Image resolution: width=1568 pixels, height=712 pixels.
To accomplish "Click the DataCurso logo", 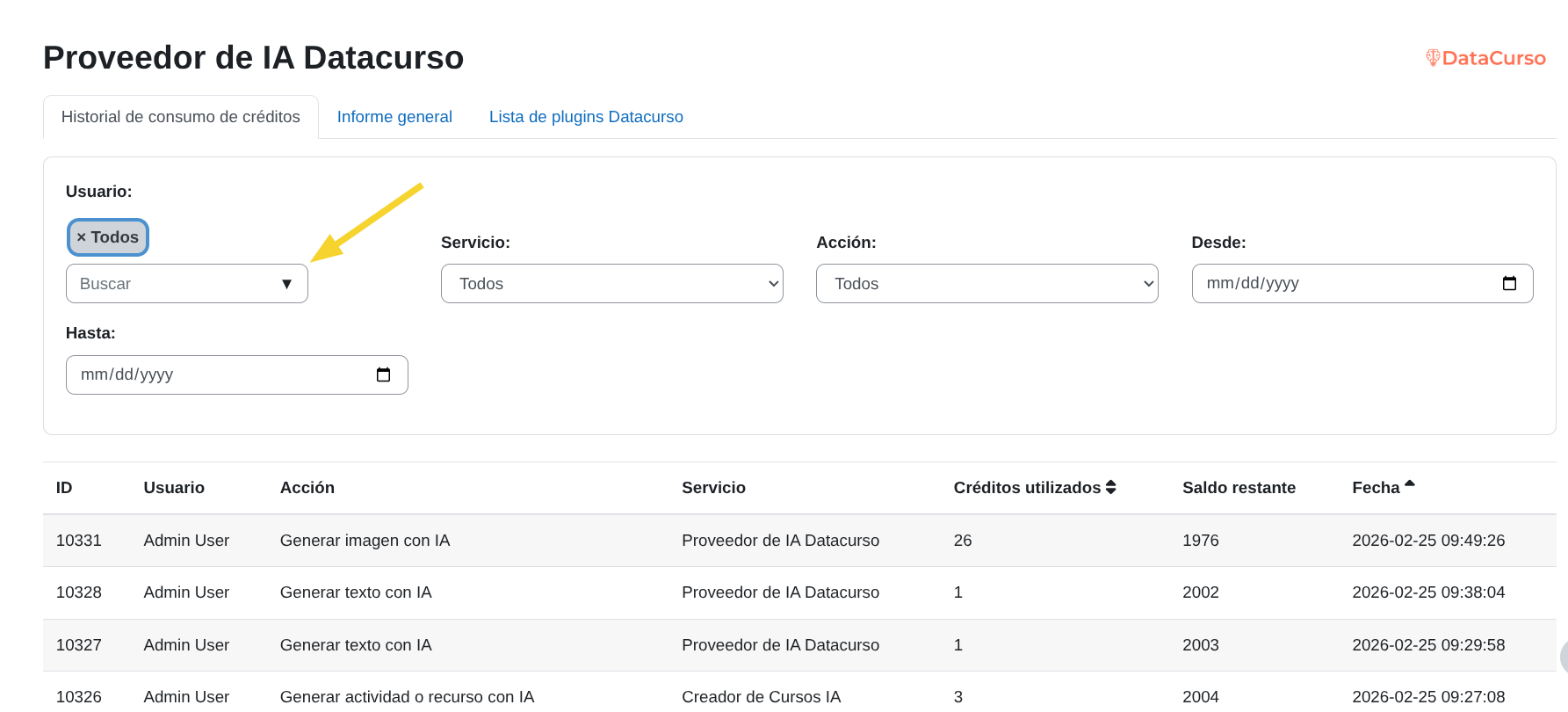I will (1485, 58).
